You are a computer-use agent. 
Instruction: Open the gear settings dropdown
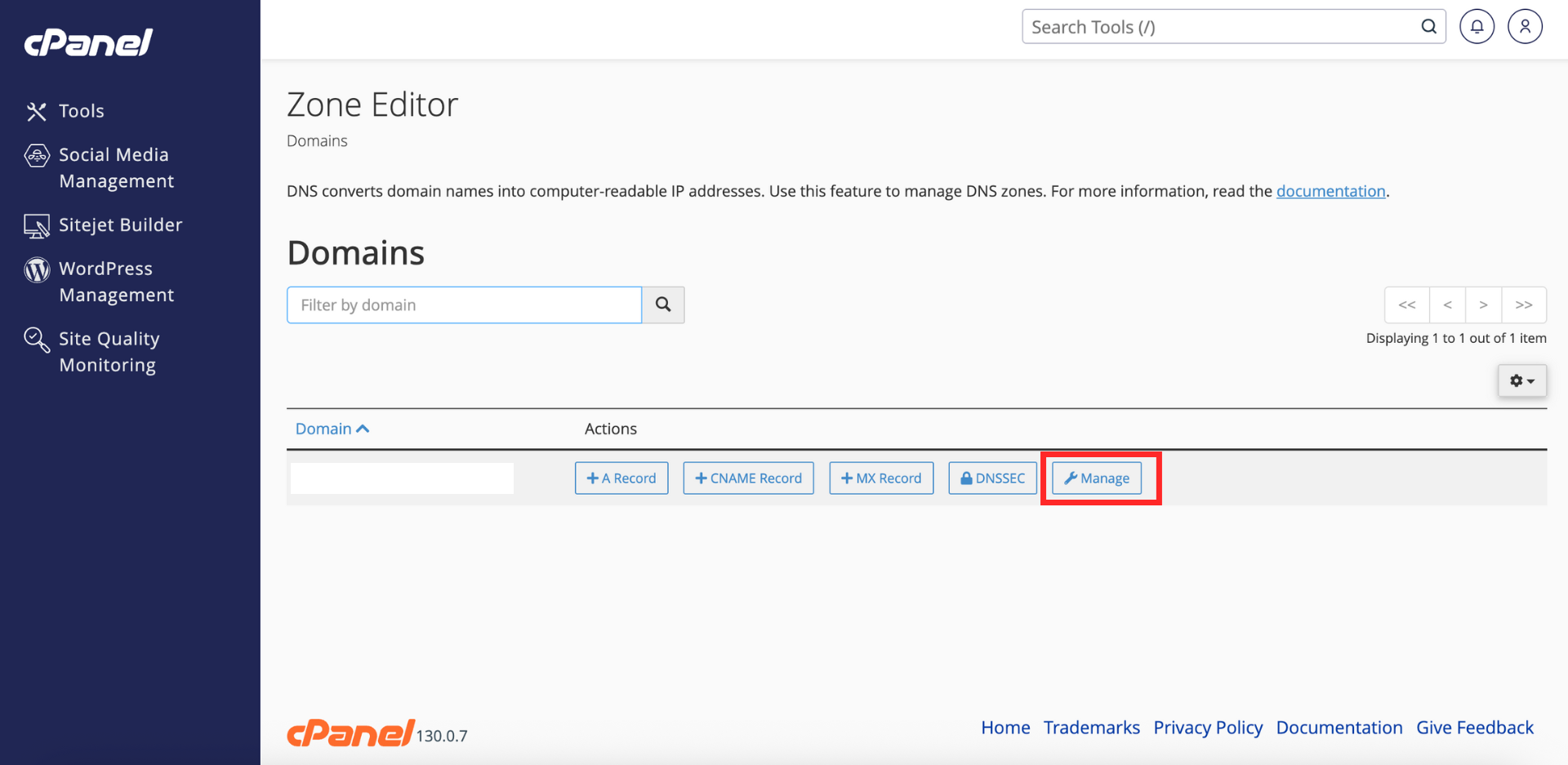click(x=1521, y=380)
